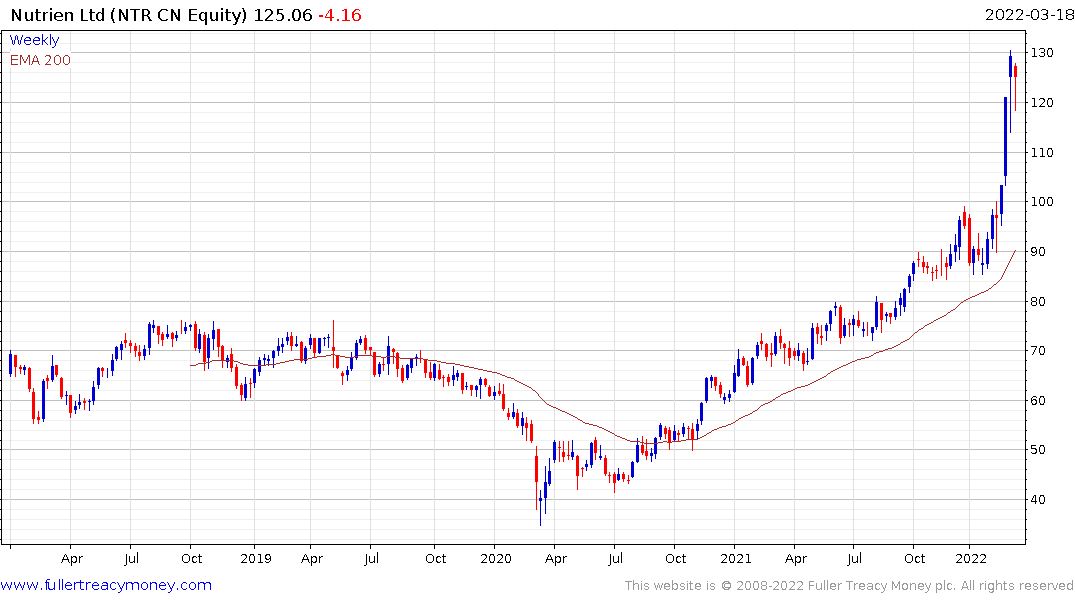Select the 90 price axis label
Viewport: 1075px width, 600px height.
click(x=1038, y=252)
